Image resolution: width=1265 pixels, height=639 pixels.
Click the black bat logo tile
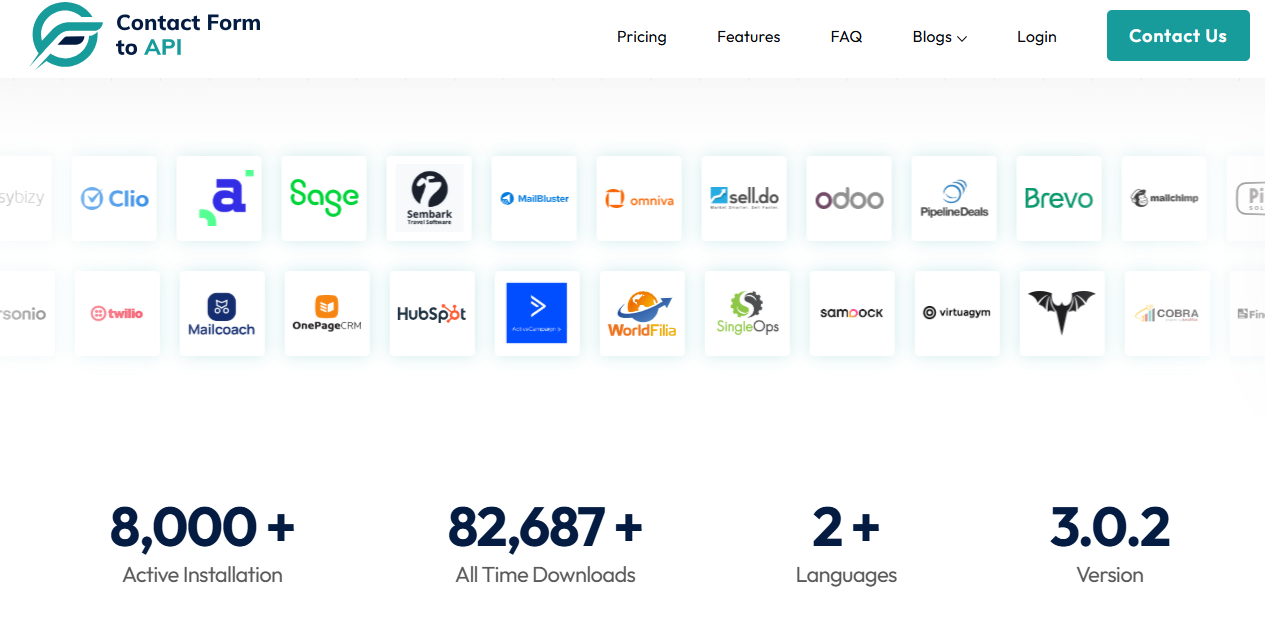pos(1062,313)
